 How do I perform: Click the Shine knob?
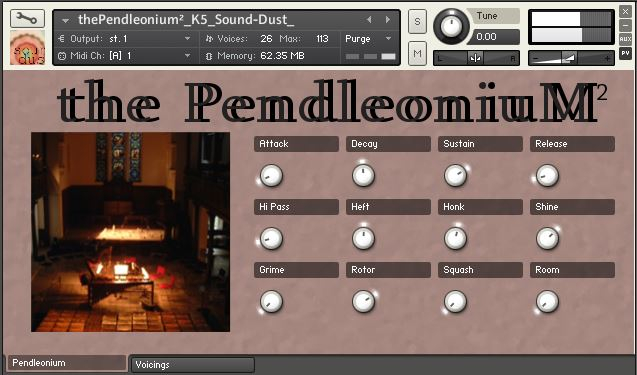547,238
